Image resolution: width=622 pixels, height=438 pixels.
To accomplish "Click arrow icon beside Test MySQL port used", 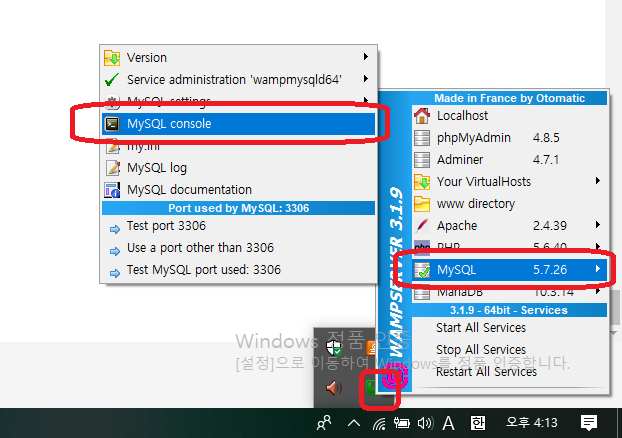I will coord(115,273).
